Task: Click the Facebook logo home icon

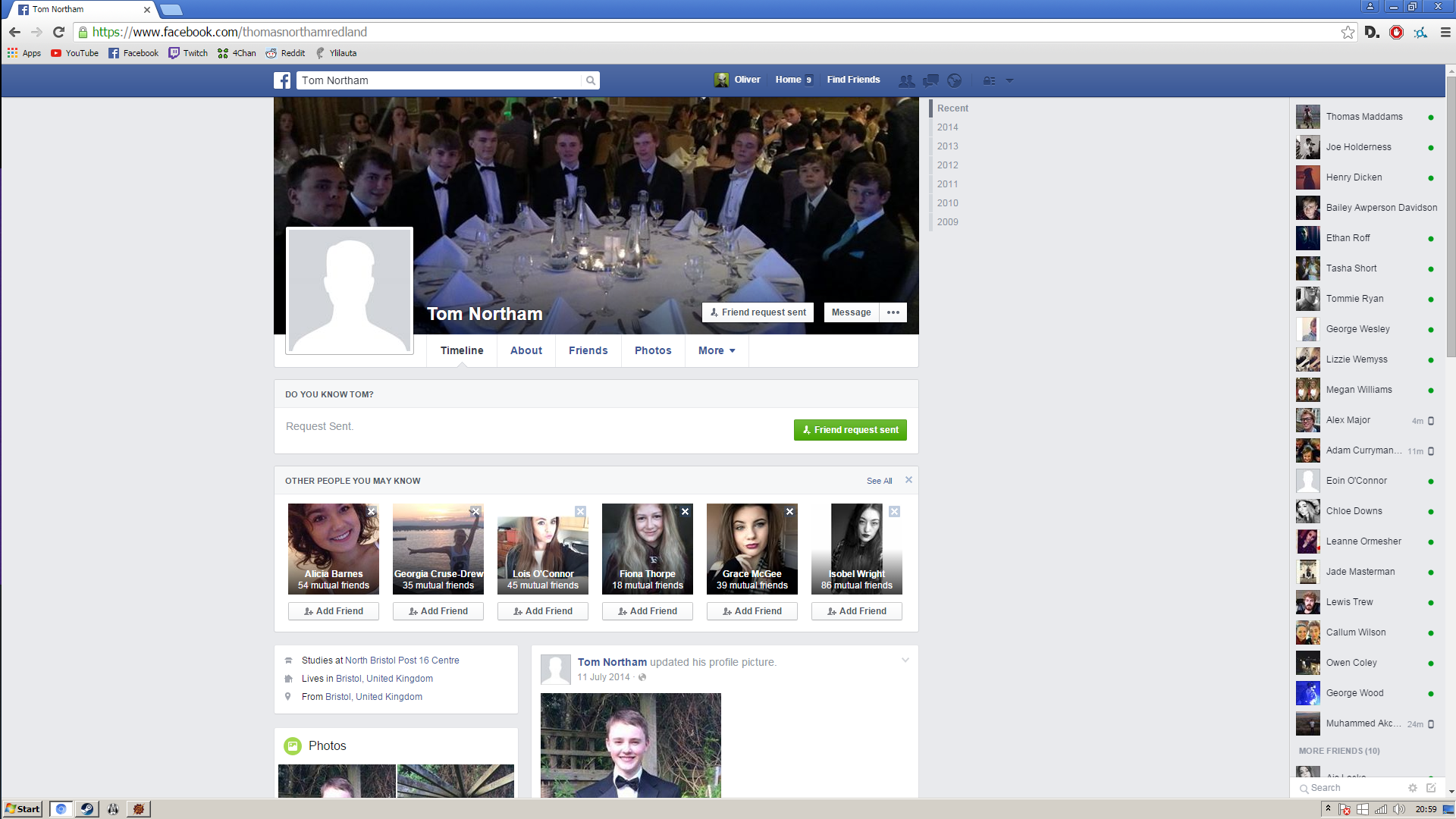Action: 282,80
